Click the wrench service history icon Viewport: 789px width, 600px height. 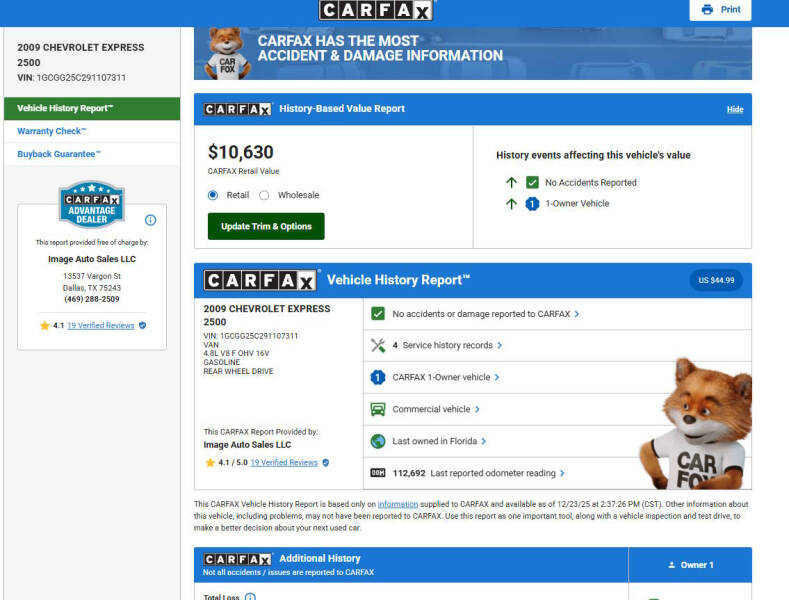pos(377,345)
